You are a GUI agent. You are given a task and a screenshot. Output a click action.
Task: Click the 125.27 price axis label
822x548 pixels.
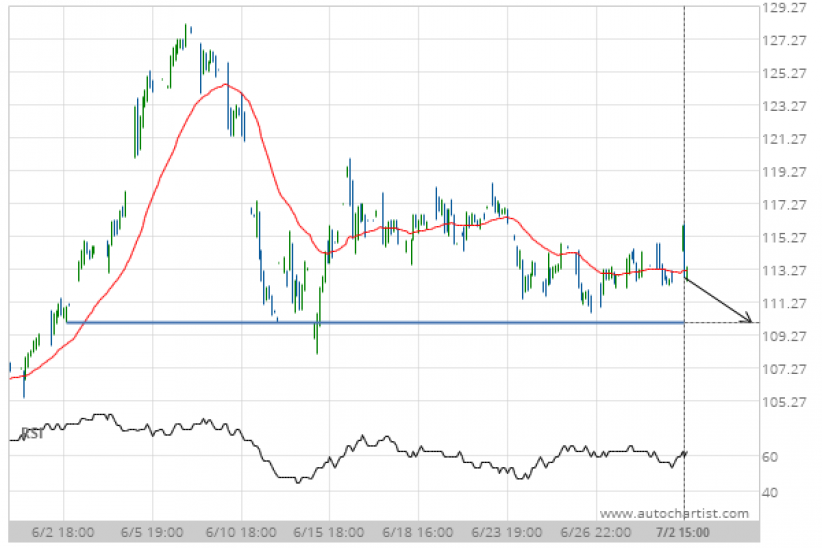click(x=784, y=73)
